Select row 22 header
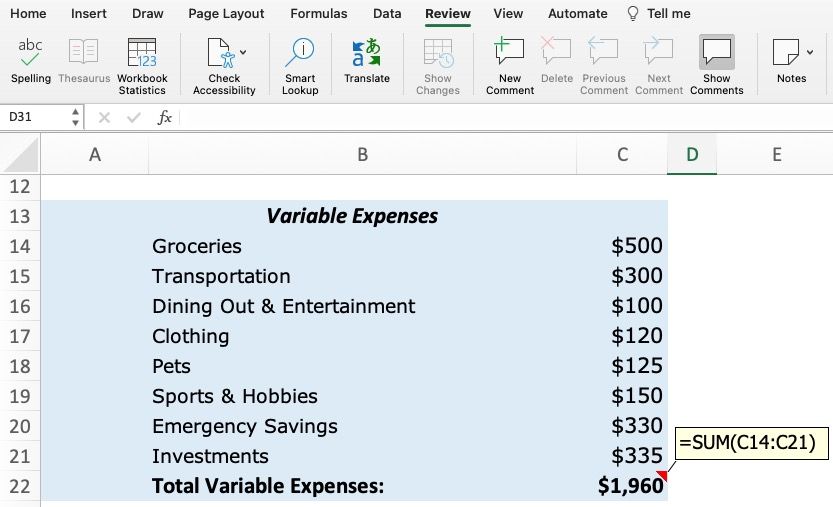833x507 pixels. (x=20, y=486)
